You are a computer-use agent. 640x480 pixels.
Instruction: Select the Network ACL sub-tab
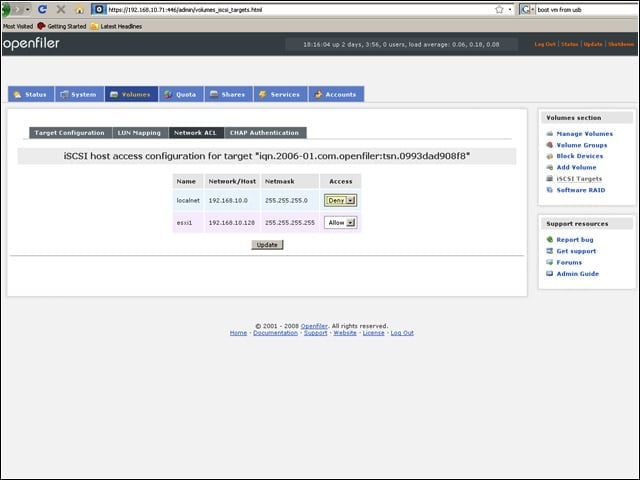[196, 133]
